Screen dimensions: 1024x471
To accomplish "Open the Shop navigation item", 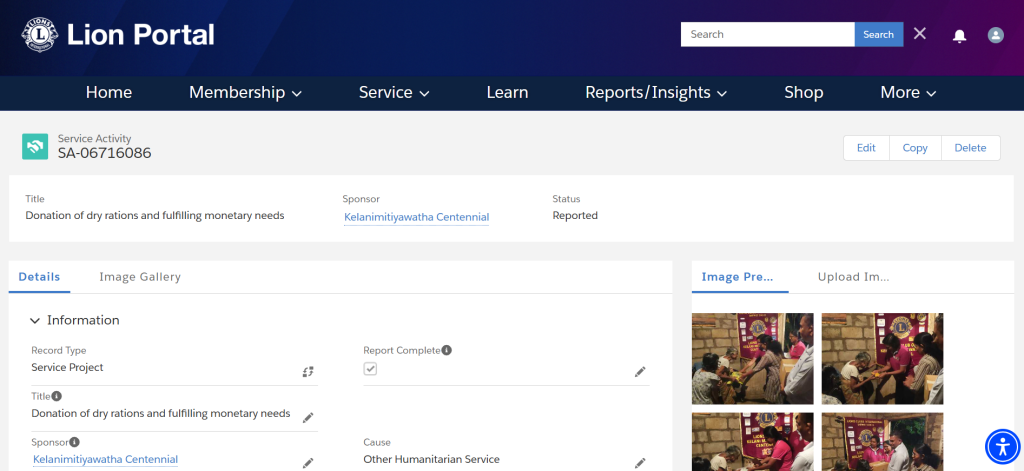I will [x=804, y=93].
